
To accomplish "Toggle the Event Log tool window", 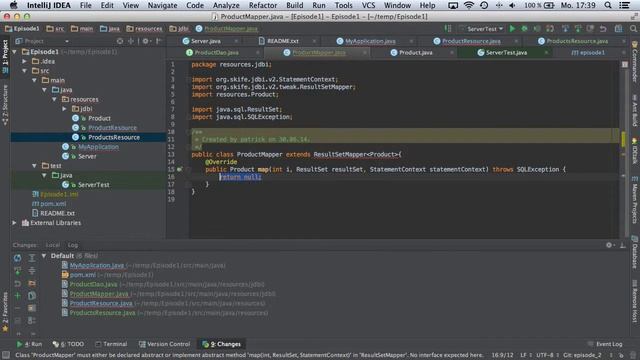I will click(604, 344).
